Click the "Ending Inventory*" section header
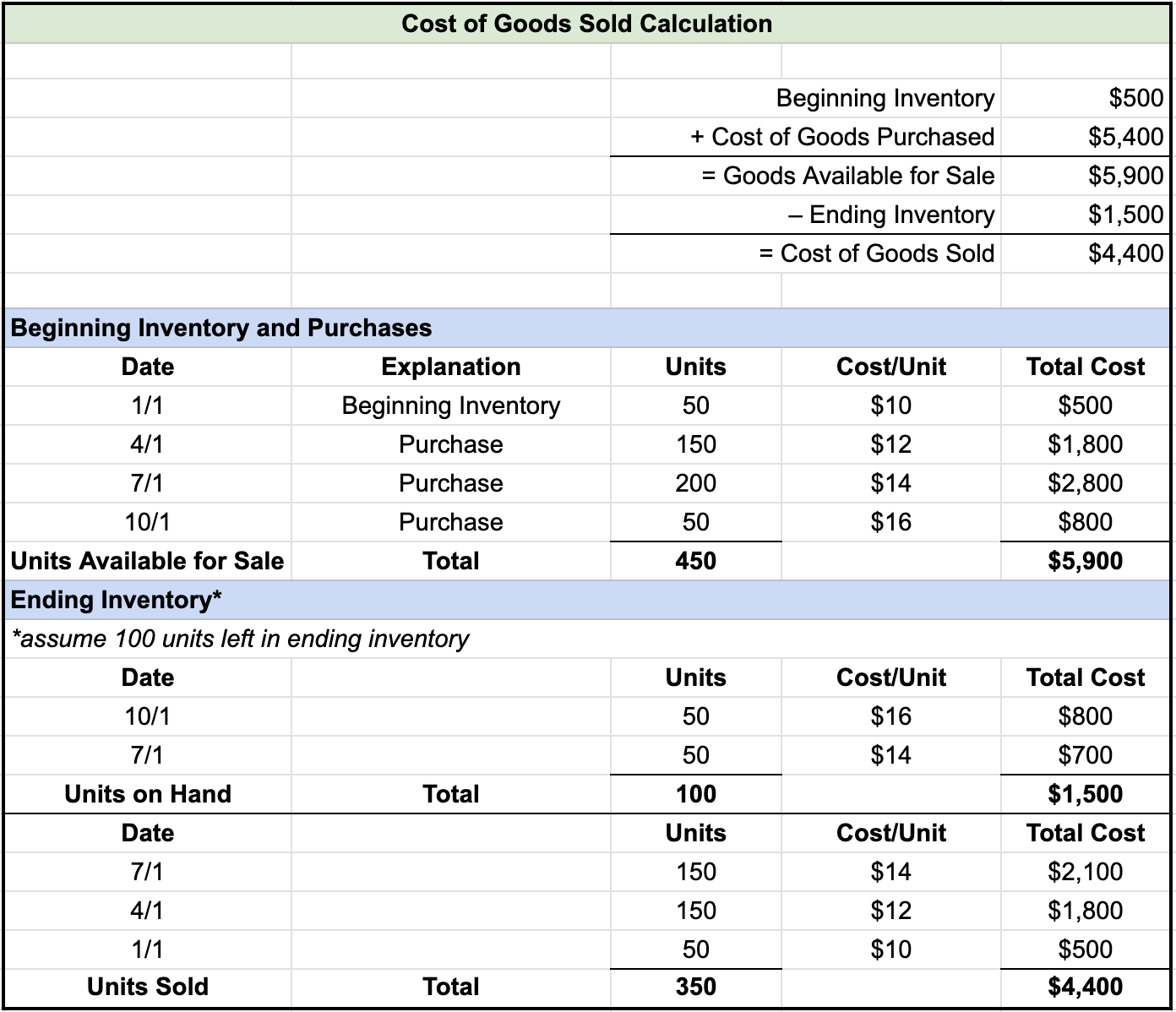This screenshot has height=1012, width=1176. point(587,600)
